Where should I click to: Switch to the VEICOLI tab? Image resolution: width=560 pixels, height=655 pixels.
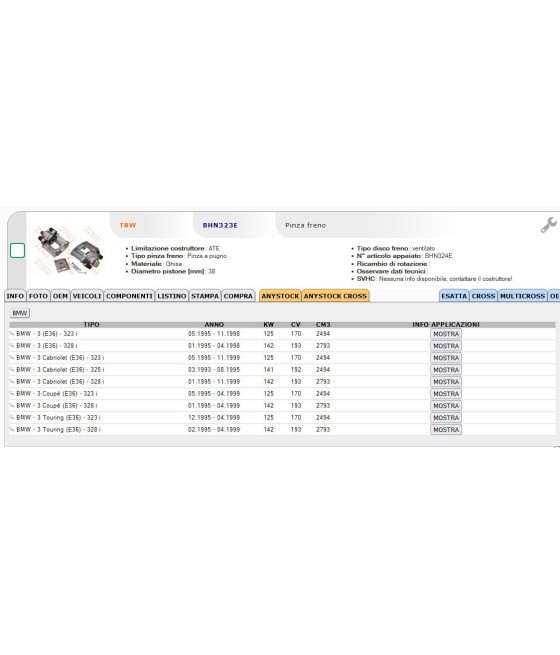coord(87,296)
